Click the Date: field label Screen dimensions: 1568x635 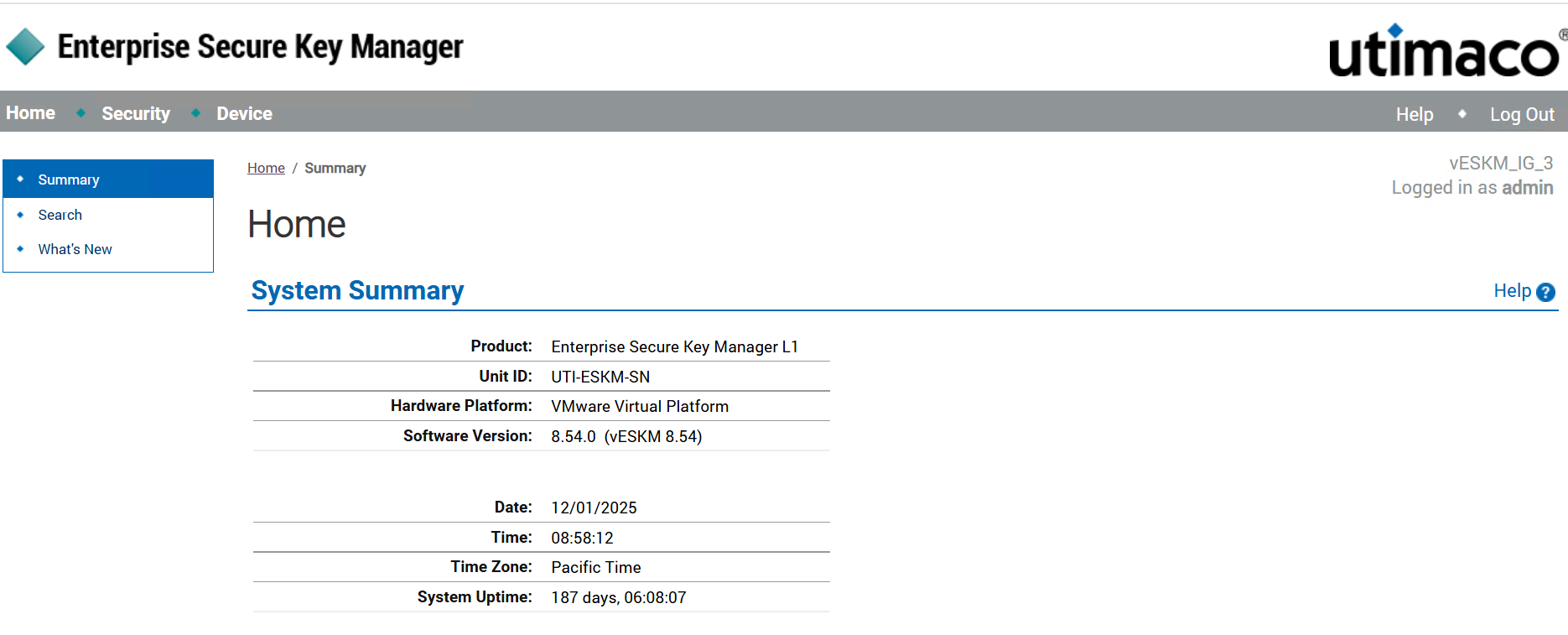pos(513,507)
